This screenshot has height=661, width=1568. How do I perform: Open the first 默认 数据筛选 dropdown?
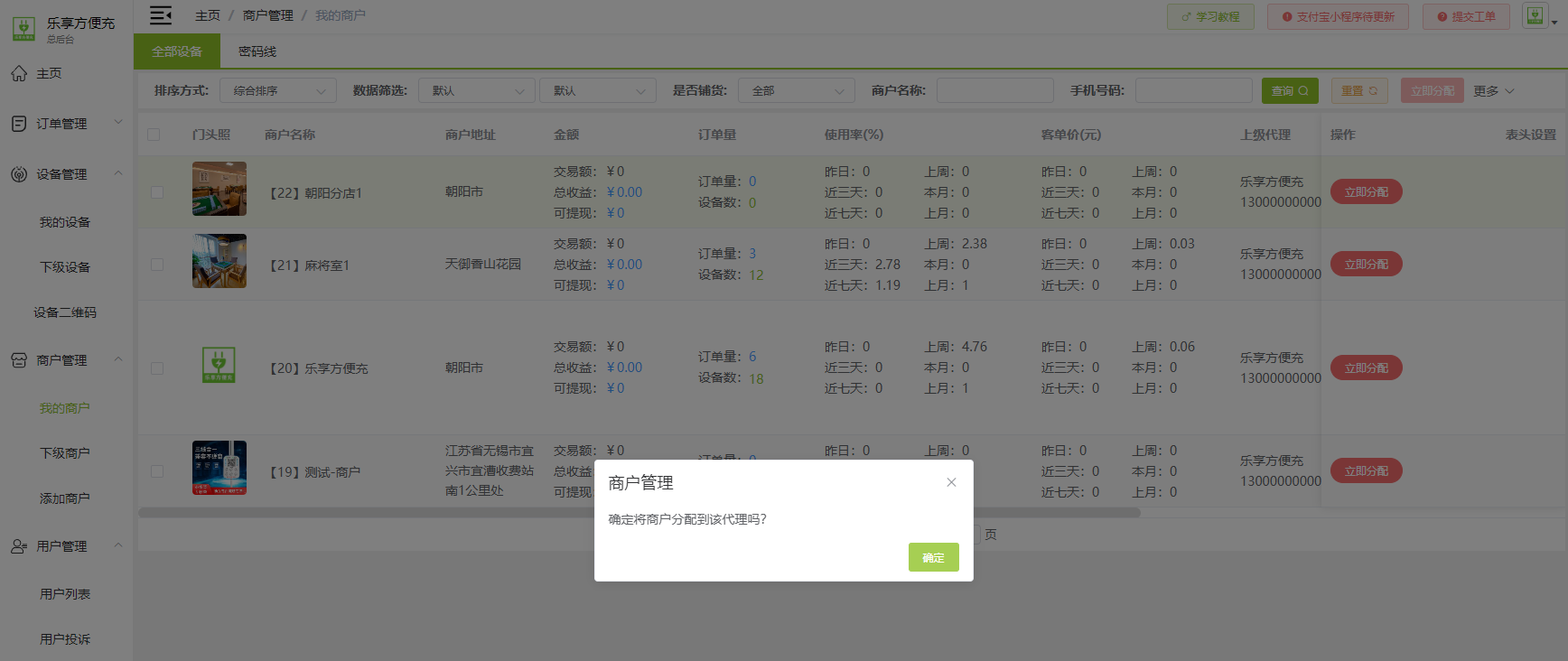pos(477,90)
